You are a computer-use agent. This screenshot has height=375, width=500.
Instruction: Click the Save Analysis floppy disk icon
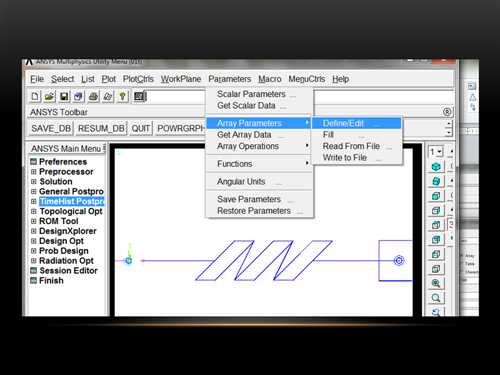pos(64,97)
